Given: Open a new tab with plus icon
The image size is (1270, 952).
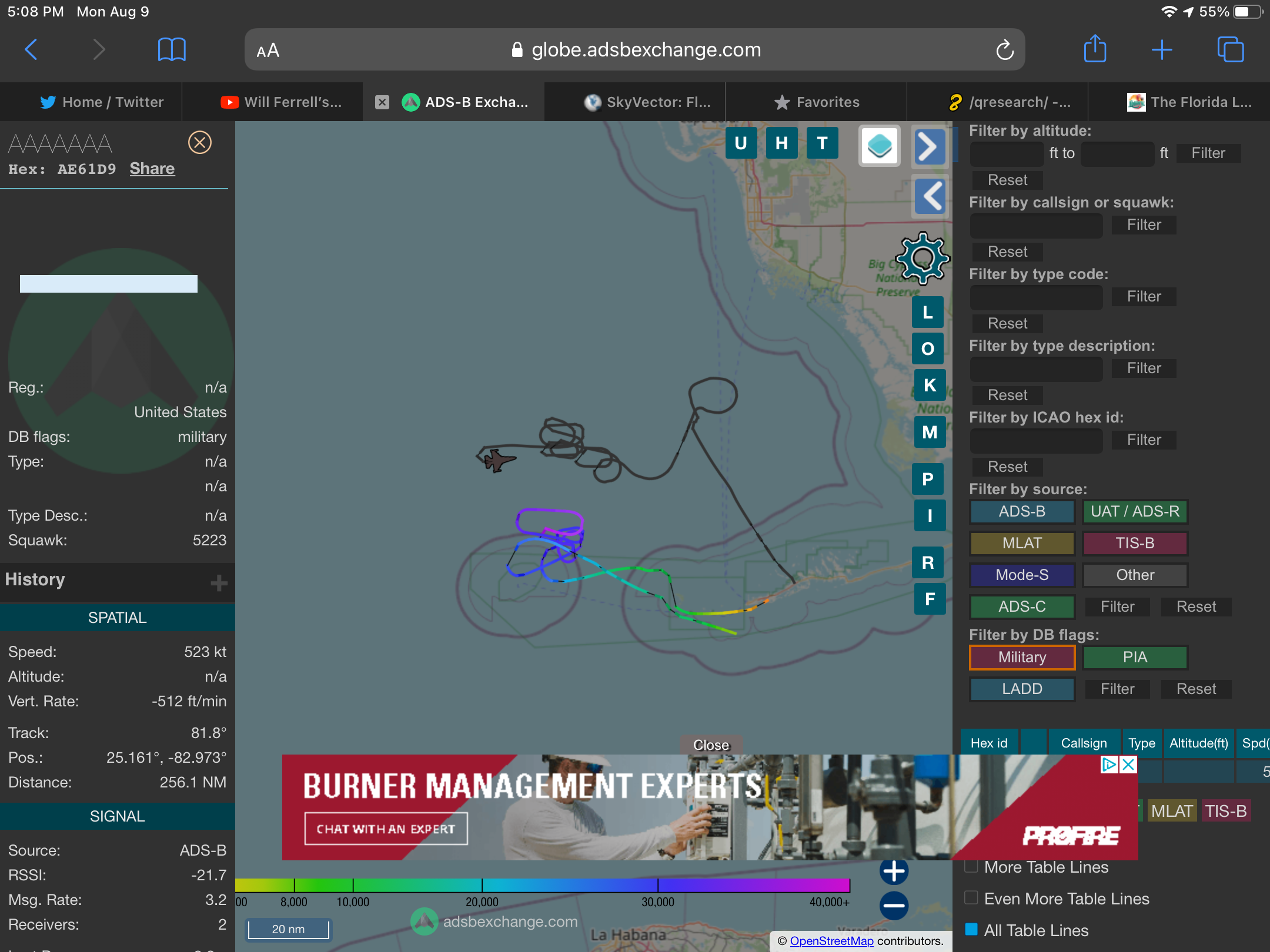Looking at the screenshot, I should click(x=1162, y=50).
